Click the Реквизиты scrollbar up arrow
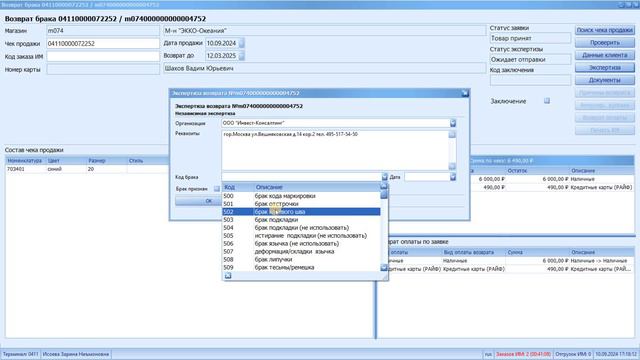This screenshot has width=640, height=360. point(452,134)
